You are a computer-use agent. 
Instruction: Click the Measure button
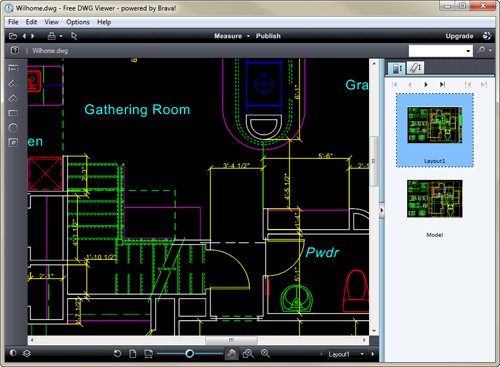click(228, 36)
